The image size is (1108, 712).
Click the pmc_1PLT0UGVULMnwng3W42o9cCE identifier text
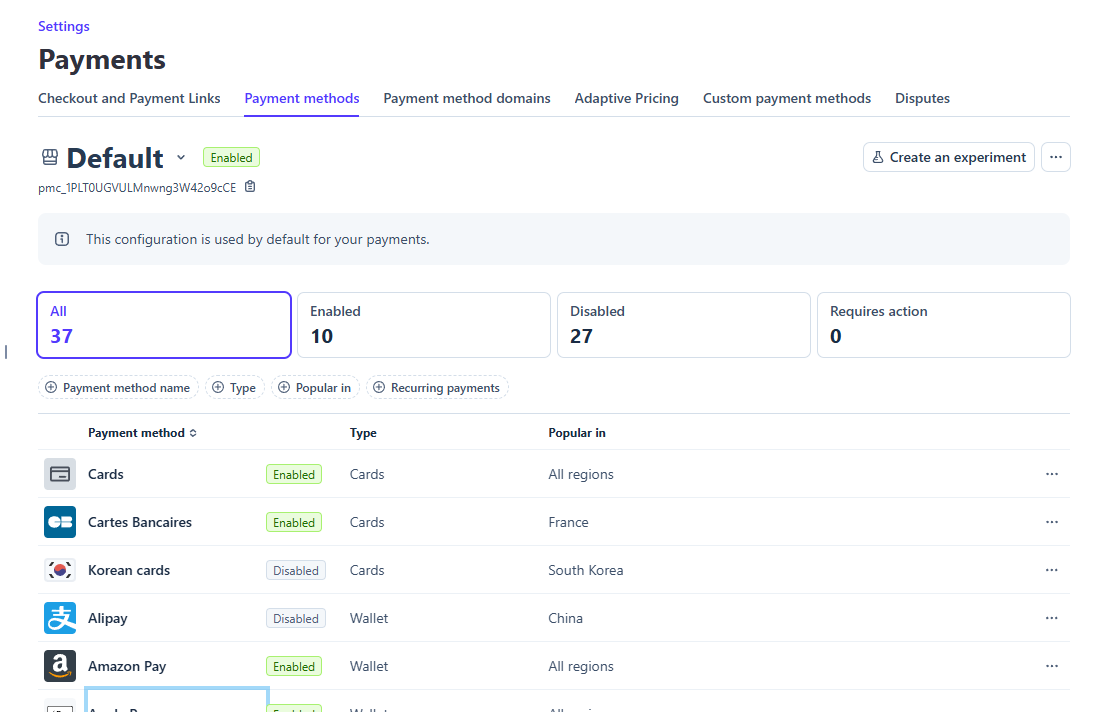[x=137, y=188]
